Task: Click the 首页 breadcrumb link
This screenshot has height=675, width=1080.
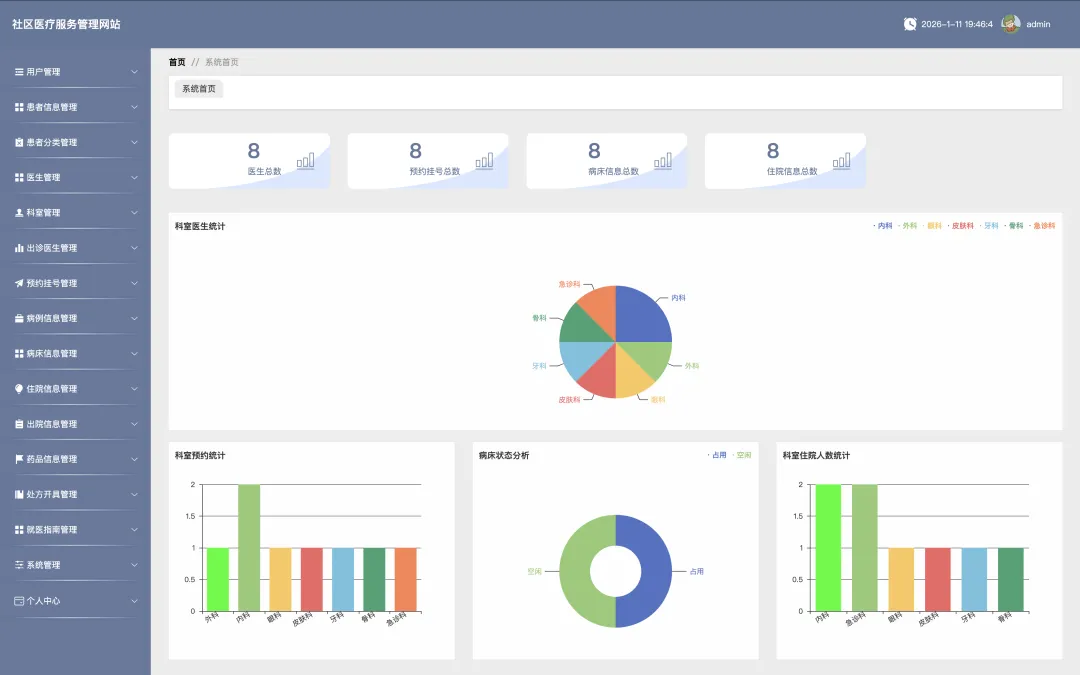Action: pyautogui.click(x=177, y=62)
